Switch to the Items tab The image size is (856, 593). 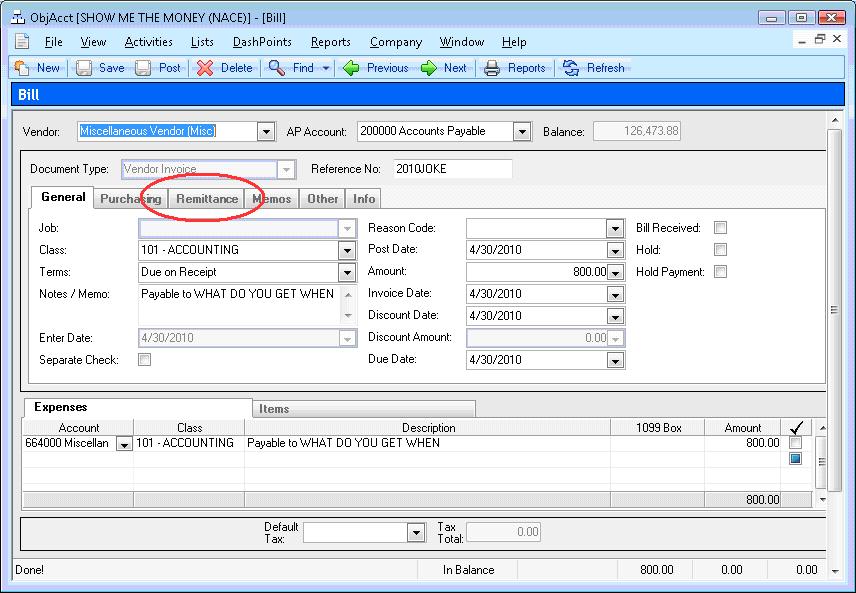[274, 408]
